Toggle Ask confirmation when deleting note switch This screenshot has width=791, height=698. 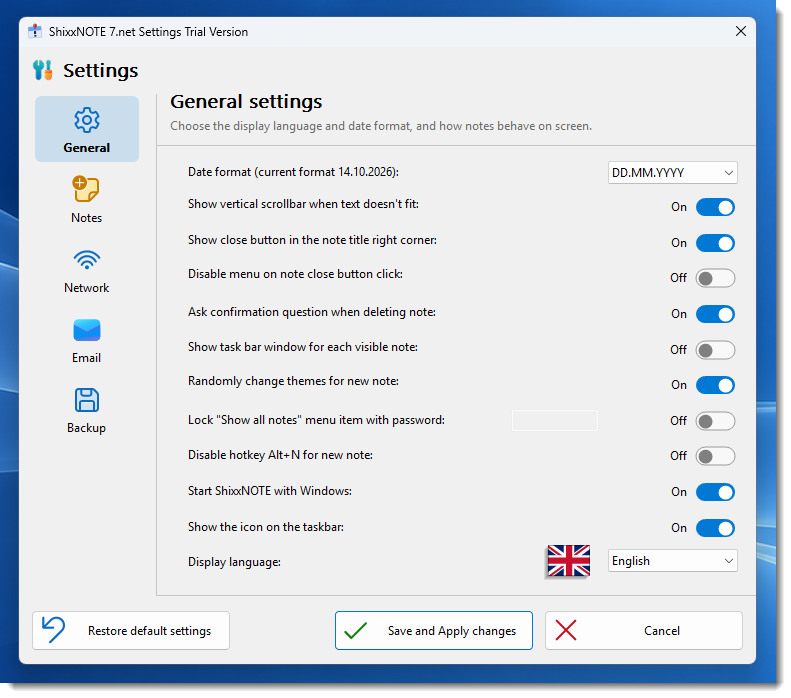click(715, 314)
